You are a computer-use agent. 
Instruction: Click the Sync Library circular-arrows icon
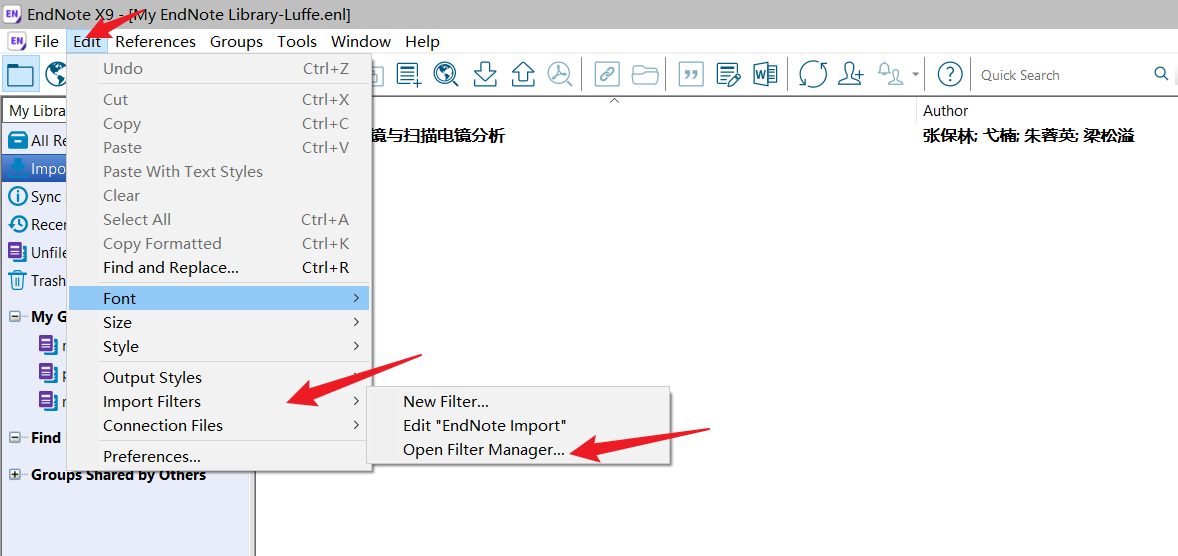point(813,74)
